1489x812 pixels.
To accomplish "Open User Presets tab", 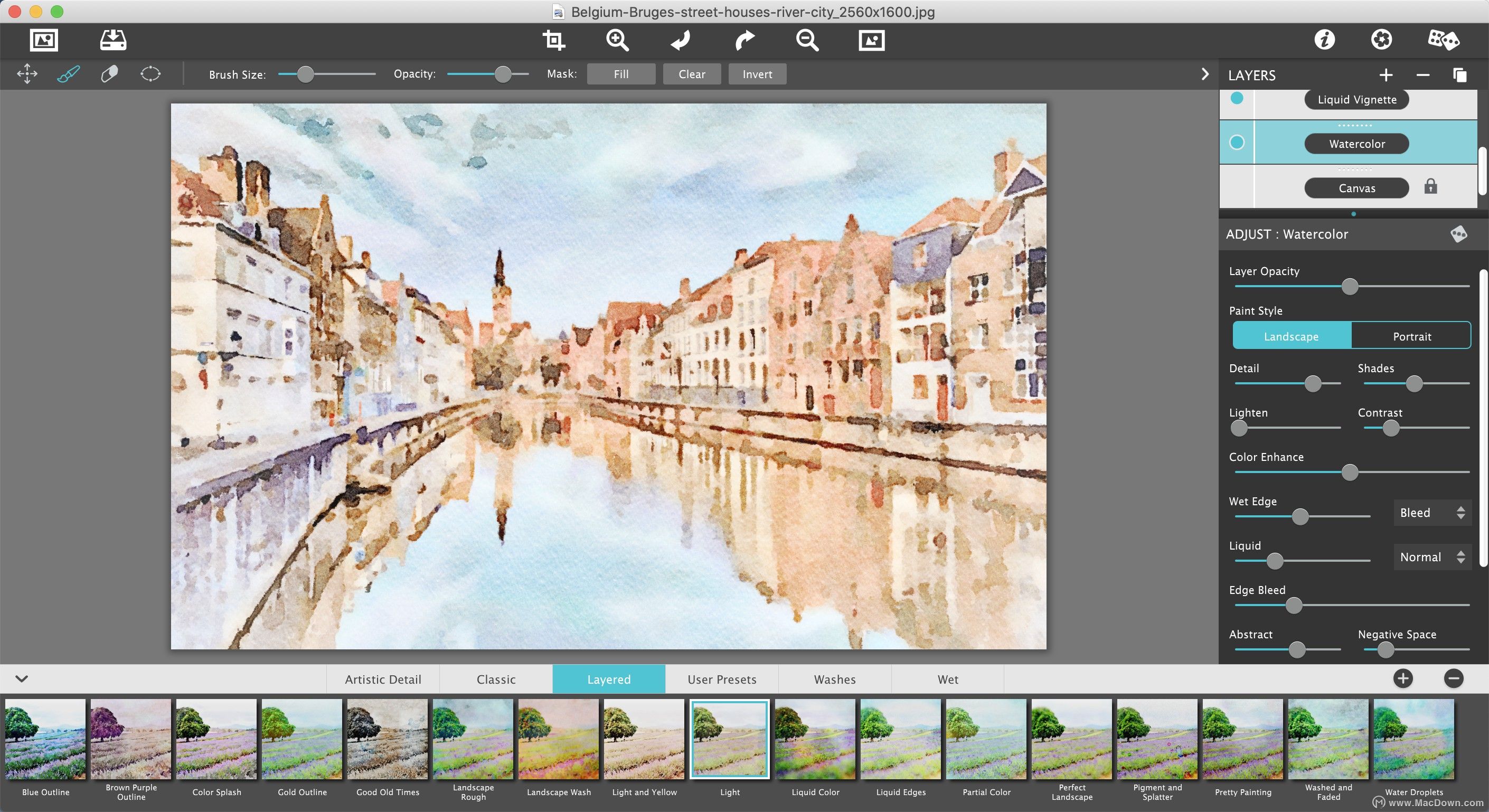I will 722,679.
